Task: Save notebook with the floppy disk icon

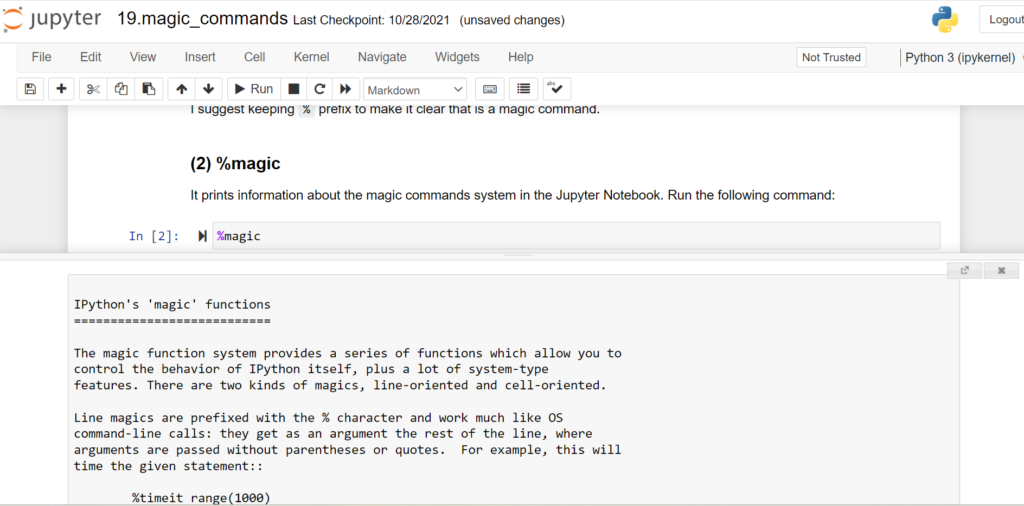Action: [x=30, y=89]
